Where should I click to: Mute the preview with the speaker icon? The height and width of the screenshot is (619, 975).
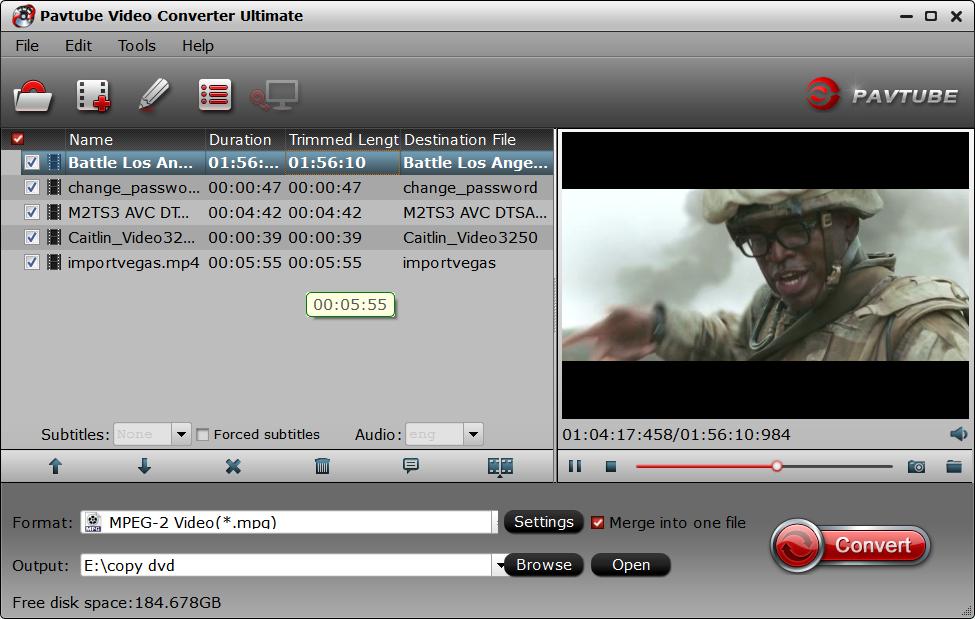click(958, 434)
